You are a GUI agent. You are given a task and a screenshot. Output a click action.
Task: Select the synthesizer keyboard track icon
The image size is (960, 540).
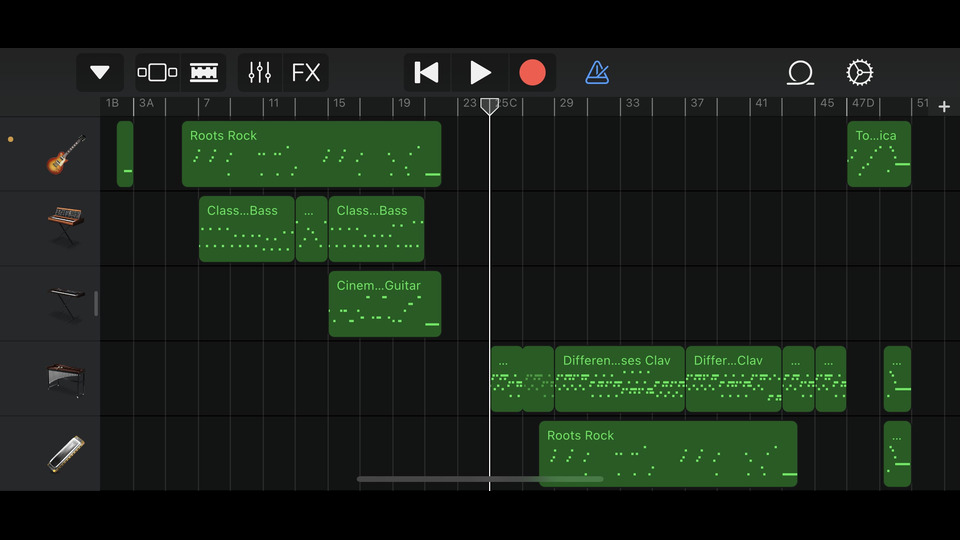(66, 228)
